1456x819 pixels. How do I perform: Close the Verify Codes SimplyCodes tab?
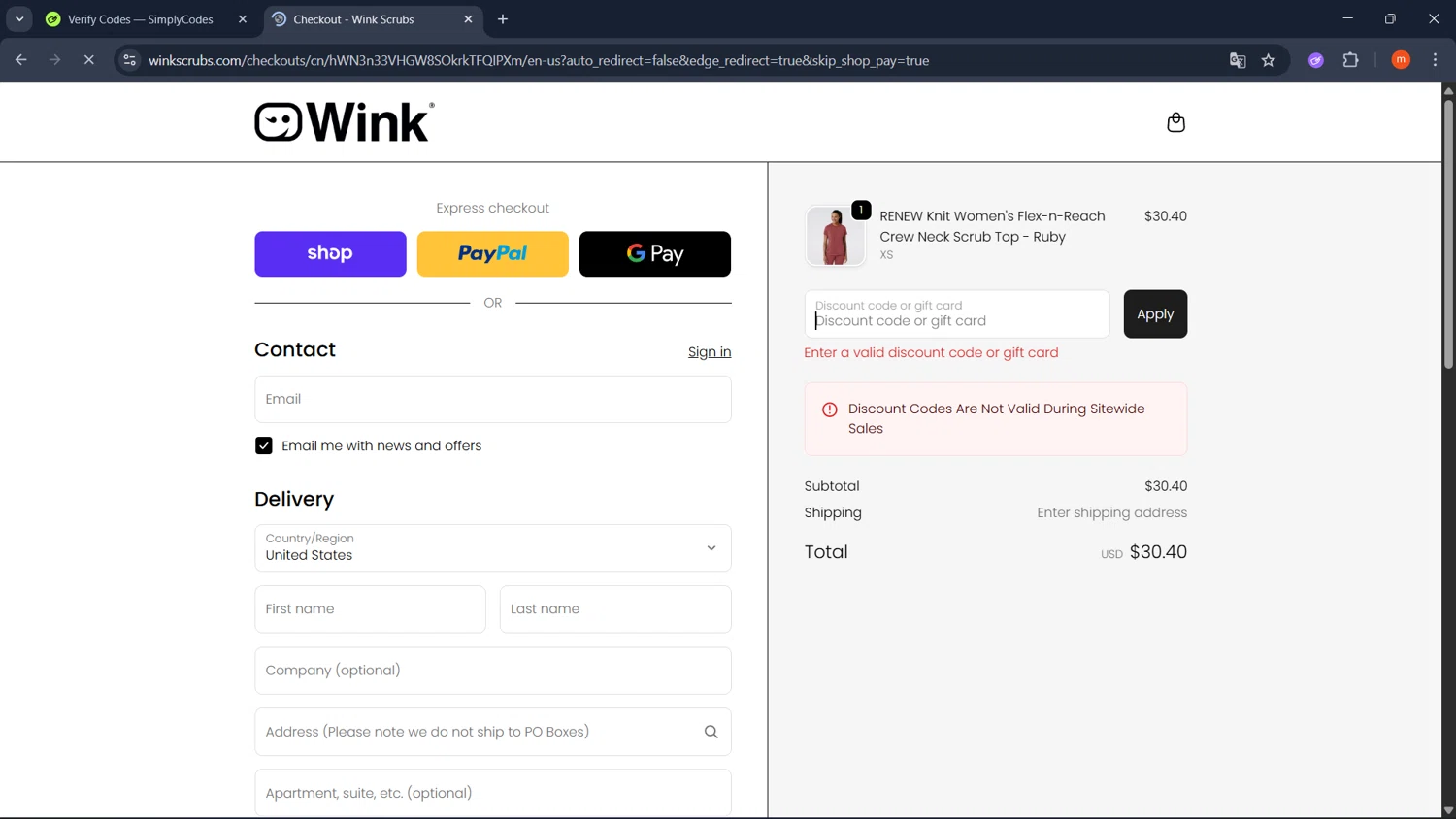click(243, 19)
